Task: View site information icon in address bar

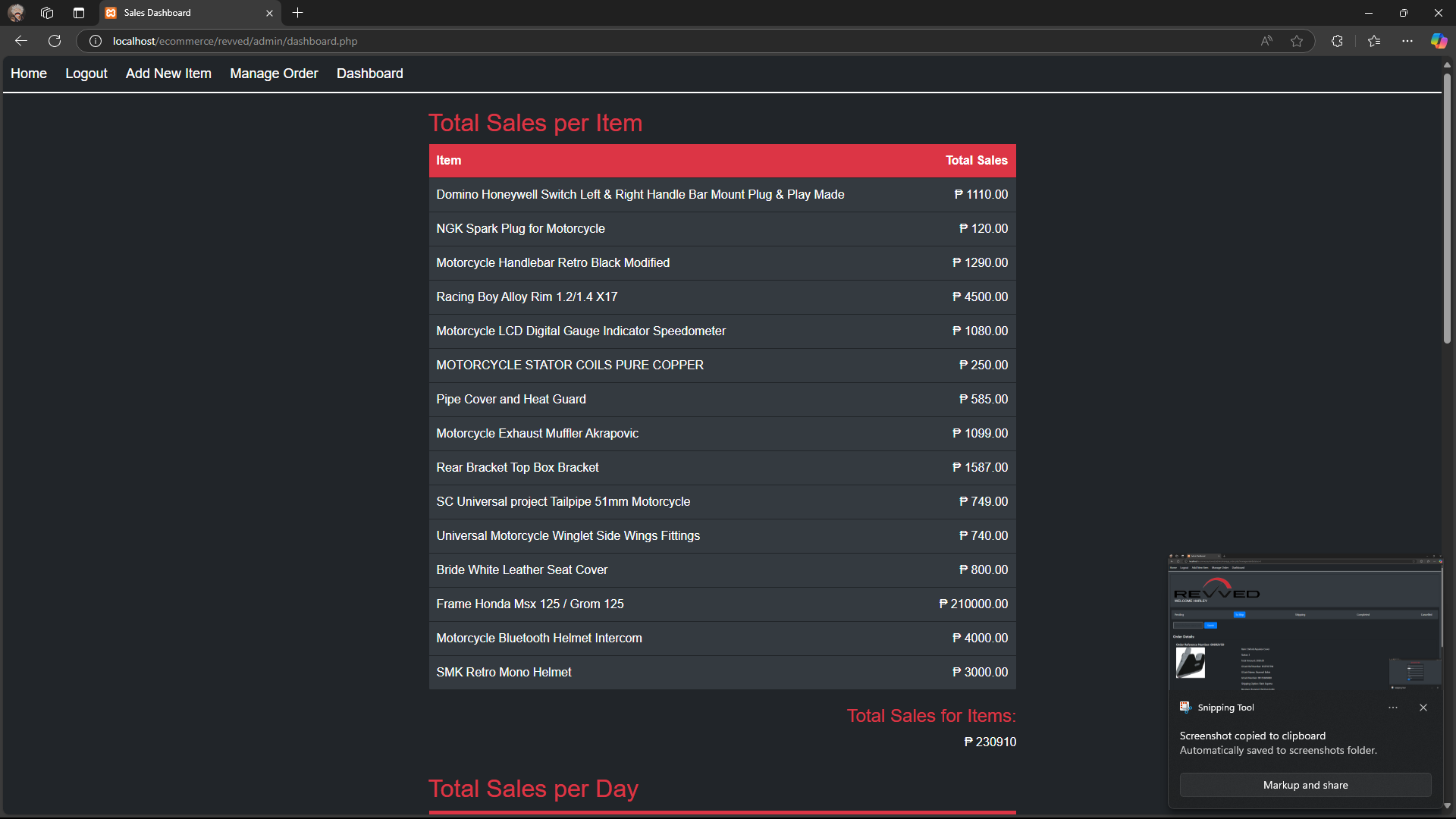Action: (x=96, y=41)
